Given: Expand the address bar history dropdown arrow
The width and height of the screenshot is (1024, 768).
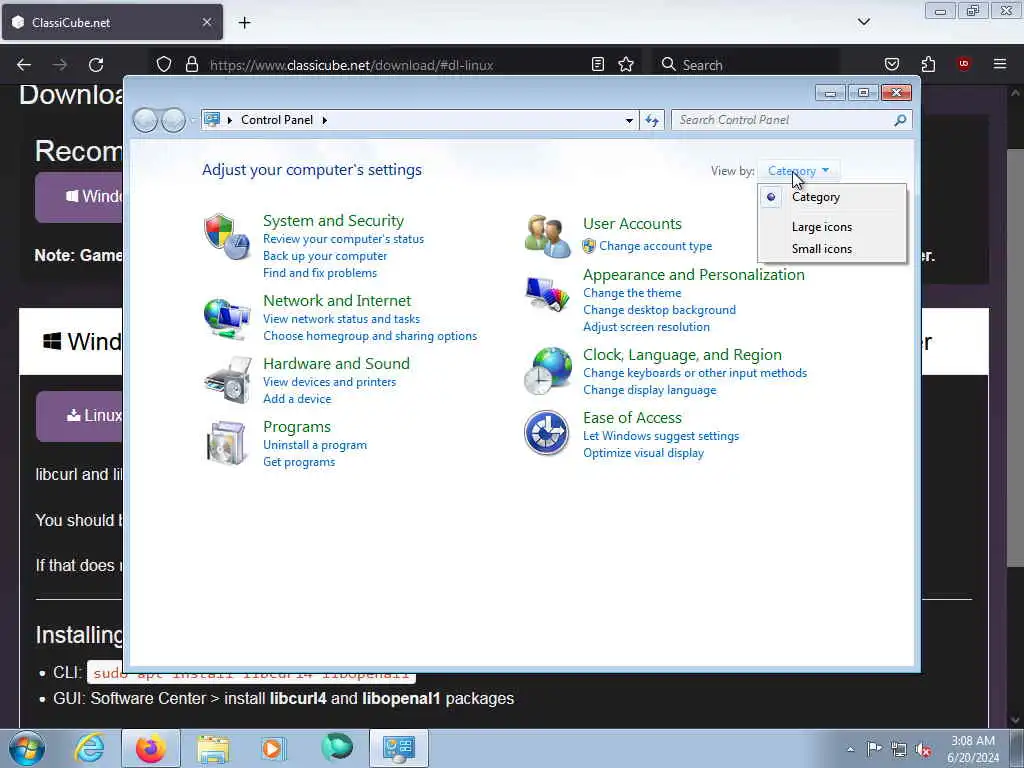Looking at the screenshot, I should click(629, 120).
